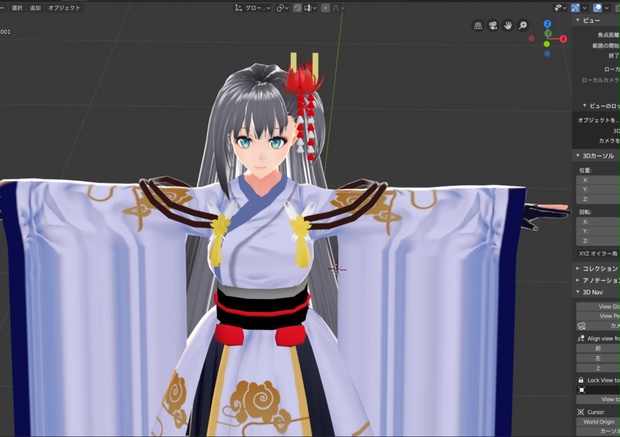Click the 範囲の開始 clip start label

tap(606, 46)
